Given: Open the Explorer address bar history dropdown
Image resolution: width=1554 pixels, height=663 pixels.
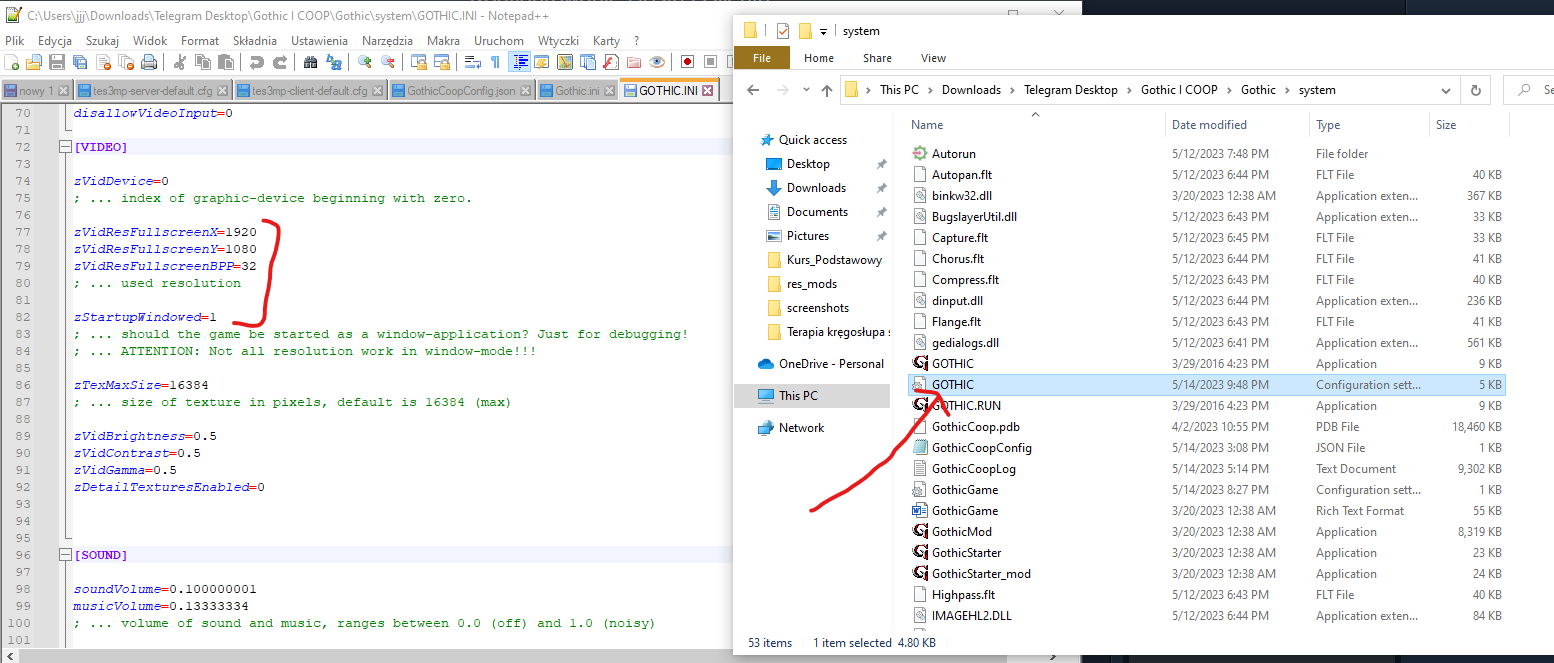Looking at the screenshot, I should click(1445, 90).
